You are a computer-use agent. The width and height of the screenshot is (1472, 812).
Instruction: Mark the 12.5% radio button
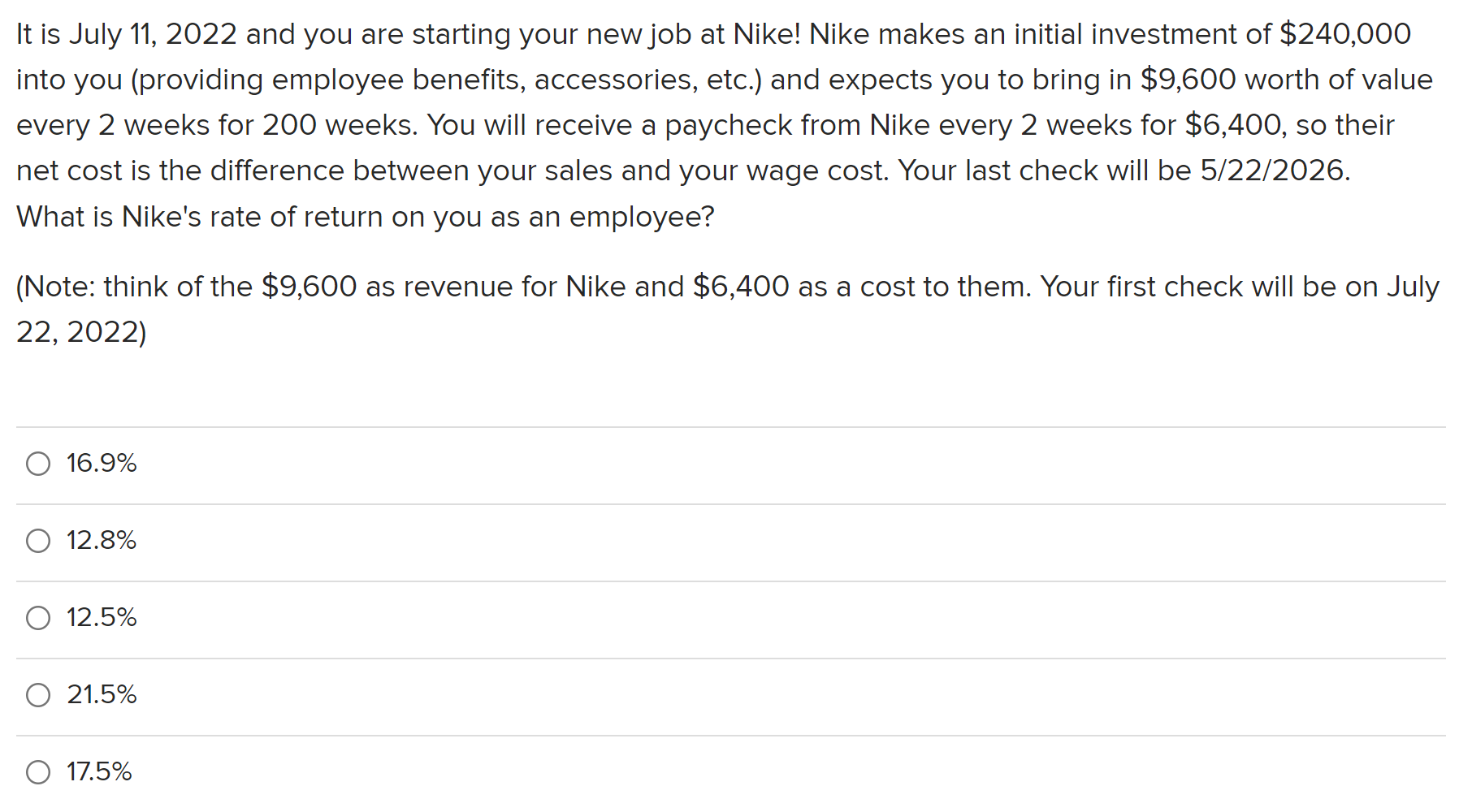point(38,618)
